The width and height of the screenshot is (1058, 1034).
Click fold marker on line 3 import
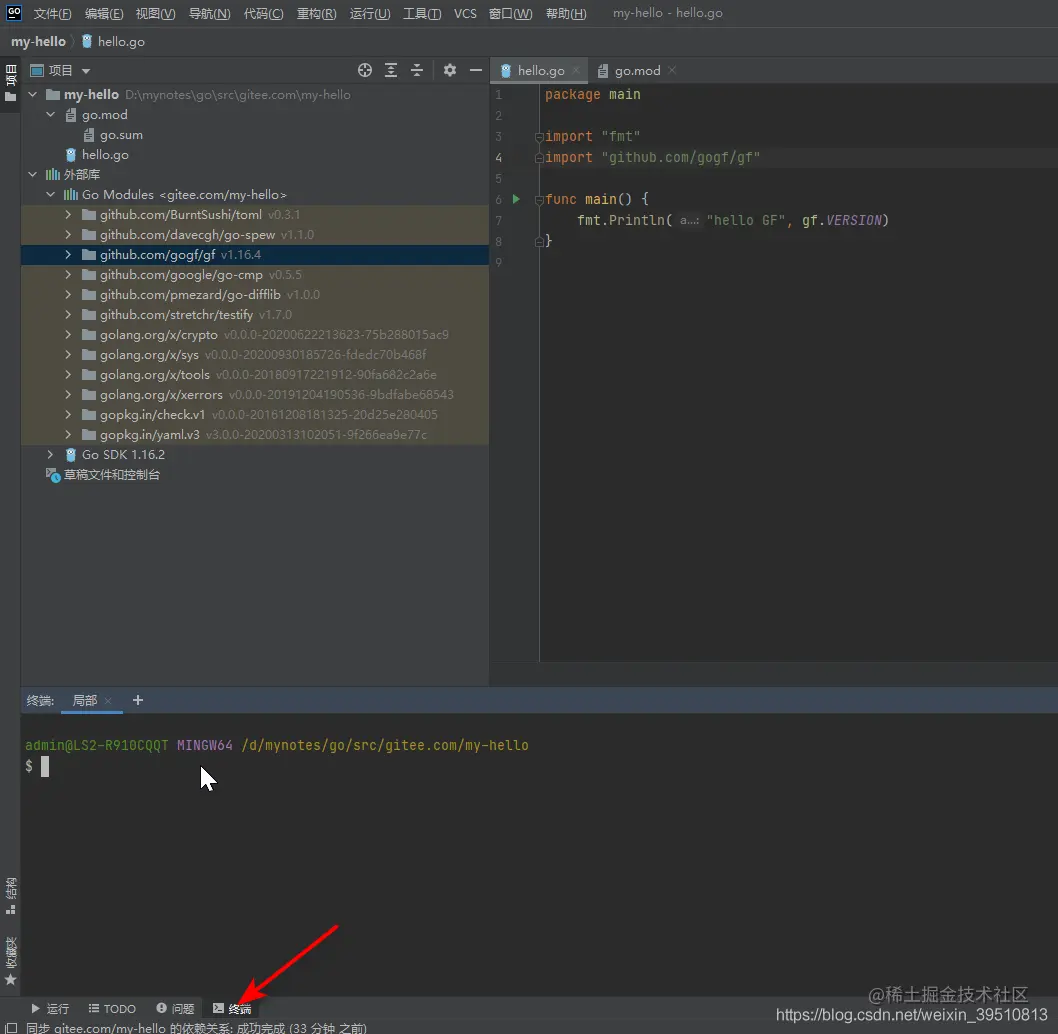538,137
